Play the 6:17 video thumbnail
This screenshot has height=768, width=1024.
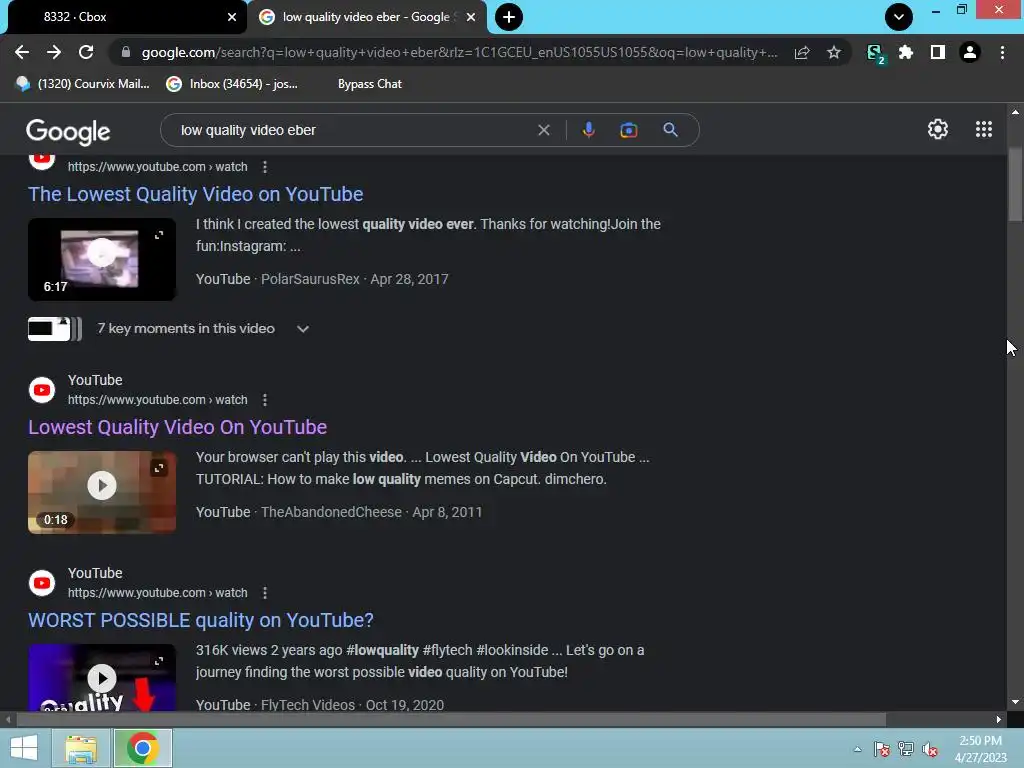(102, 259)
